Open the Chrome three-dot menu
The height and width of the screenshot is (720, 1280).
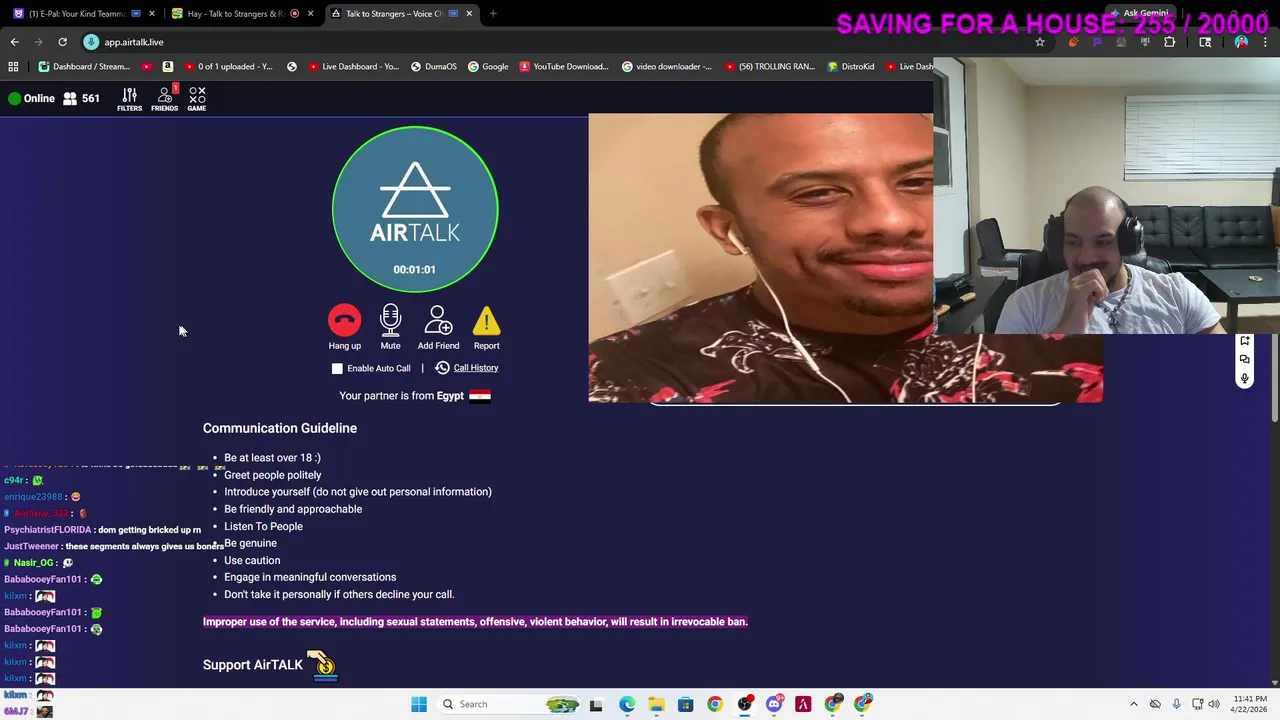point(1265,42)
